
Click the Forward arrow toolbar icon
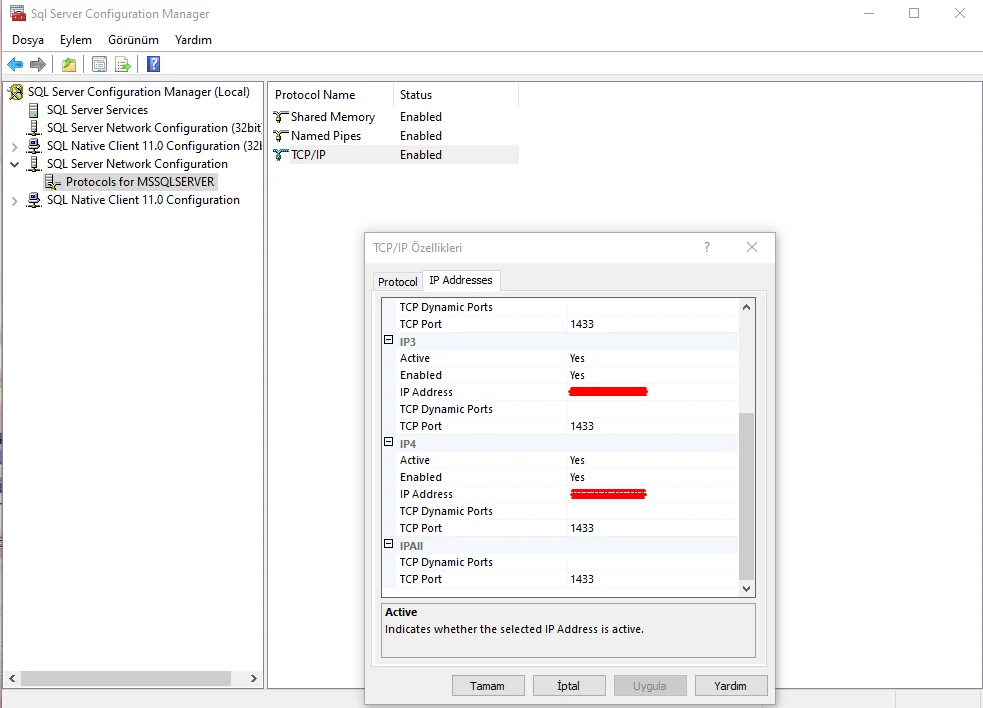tap(38, 64)
